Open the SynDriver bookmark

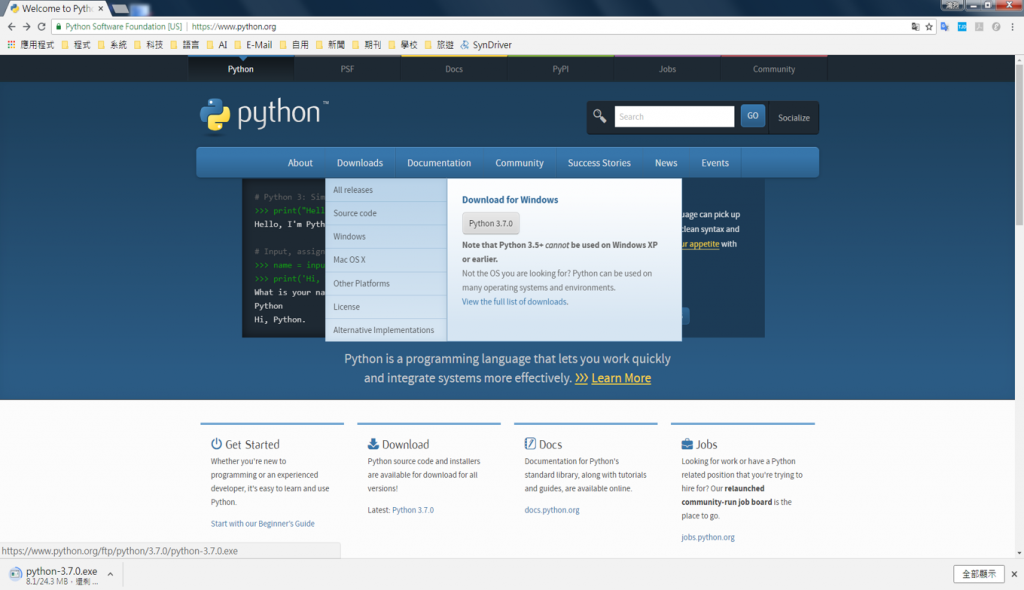point(486,44)
